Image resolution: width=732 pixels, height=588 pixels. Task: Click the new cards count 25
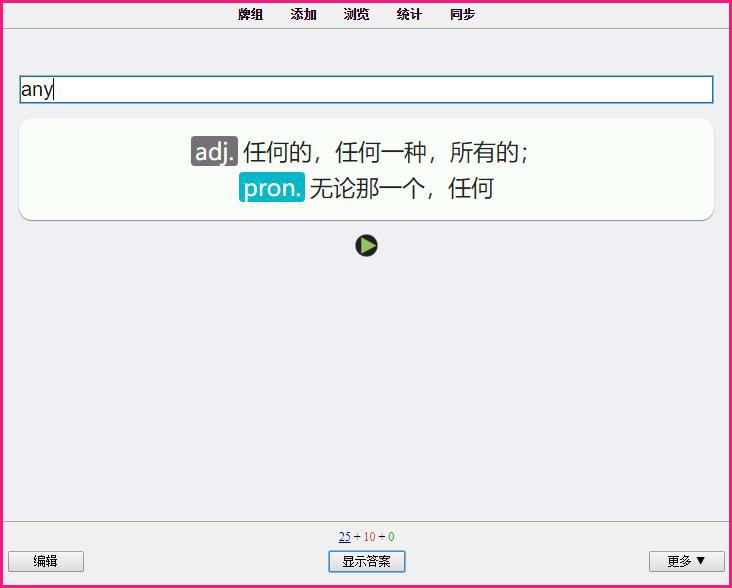coord(345,537)
